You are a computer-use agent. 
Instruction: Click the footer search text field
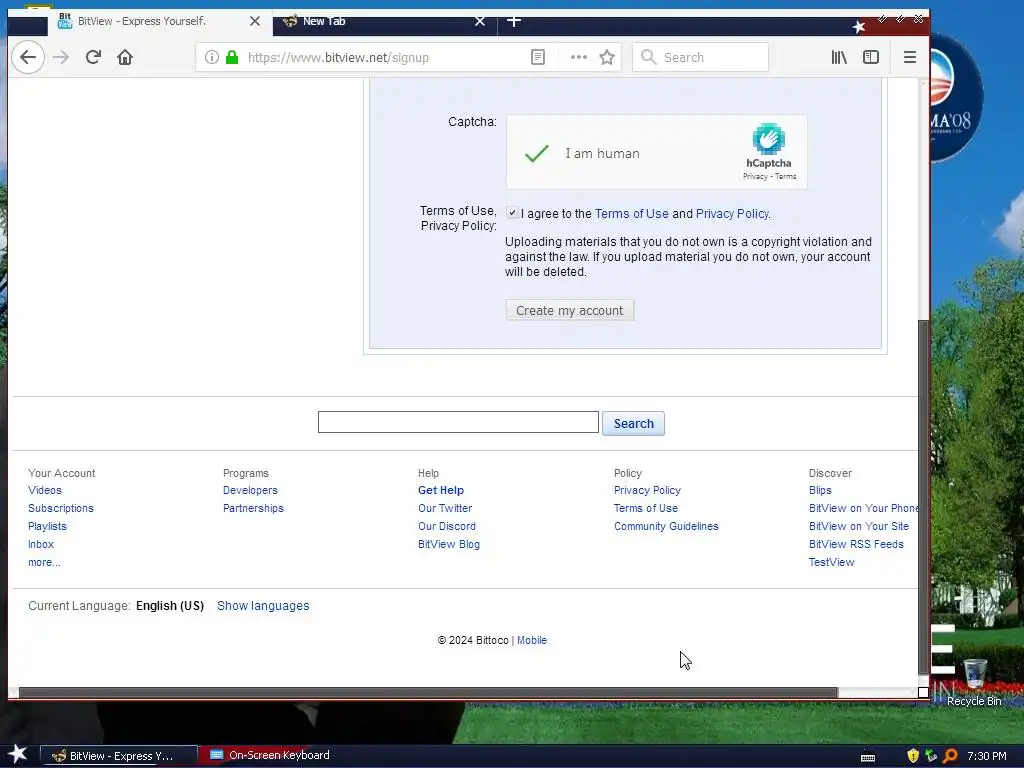[x=458, y=422]
